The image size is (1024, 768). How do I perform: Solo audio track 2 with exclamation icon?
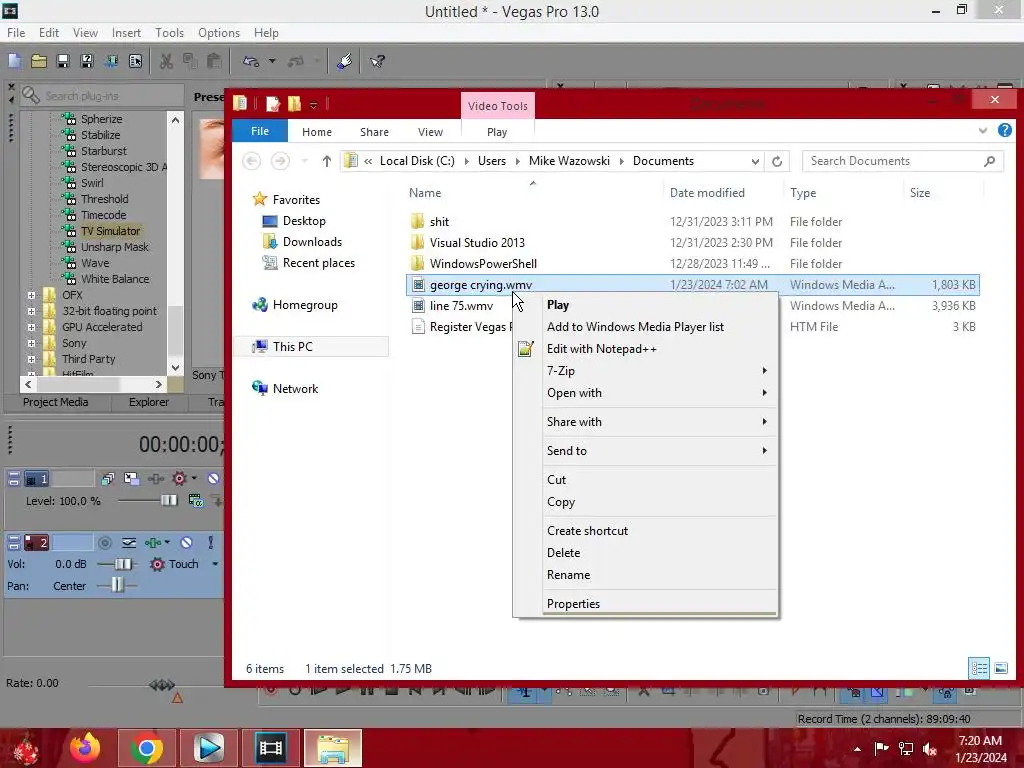(x=210, y=543)
